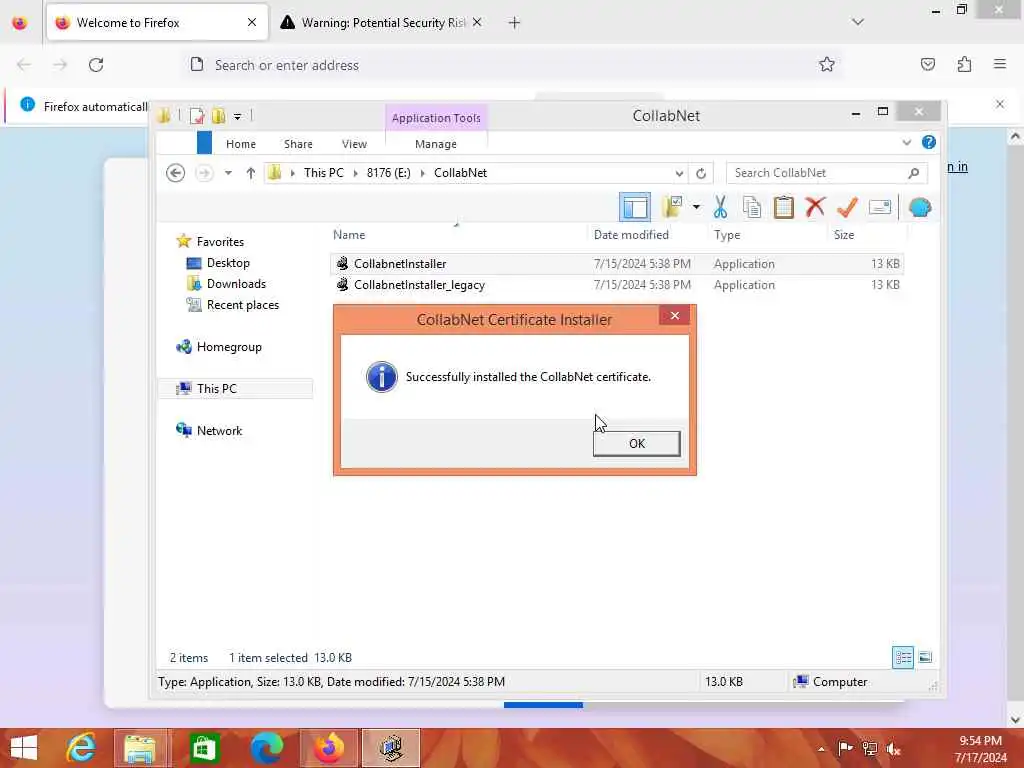Click the Paste clipboard icon

point(783,208)
